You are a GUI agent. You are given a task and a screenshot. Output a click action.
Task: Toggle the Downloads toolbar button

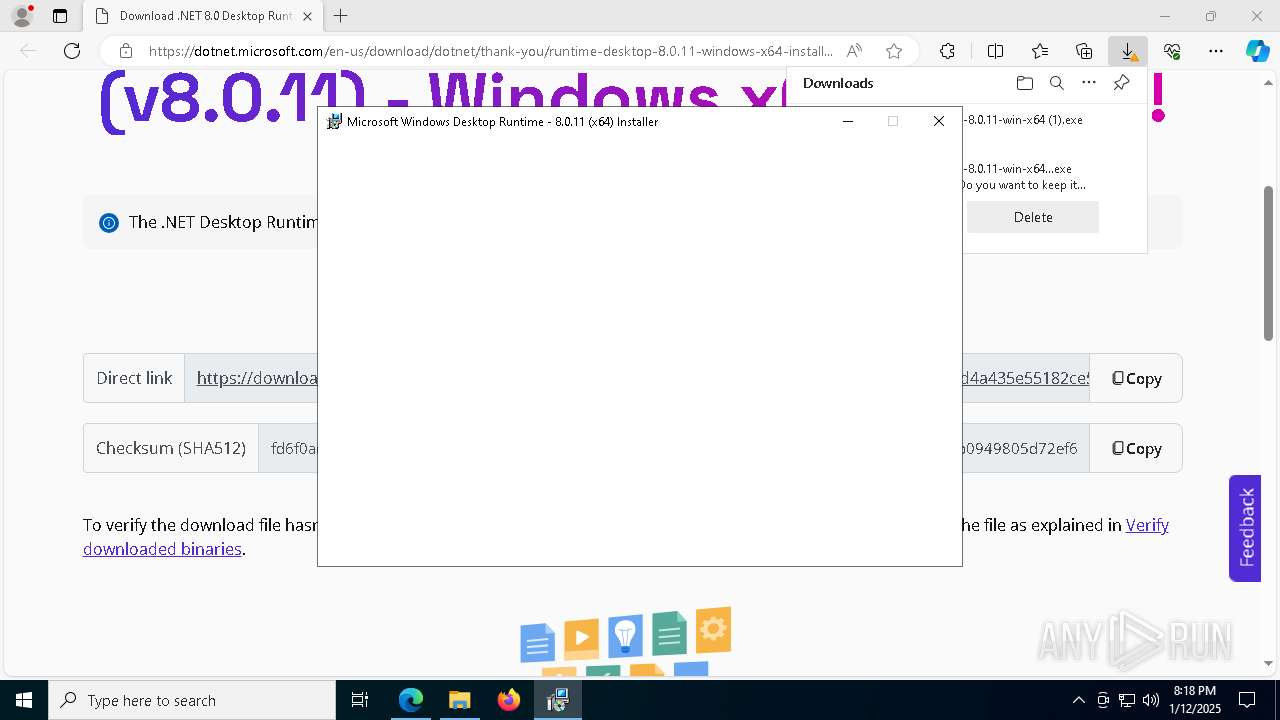[x=1128, y=51]
